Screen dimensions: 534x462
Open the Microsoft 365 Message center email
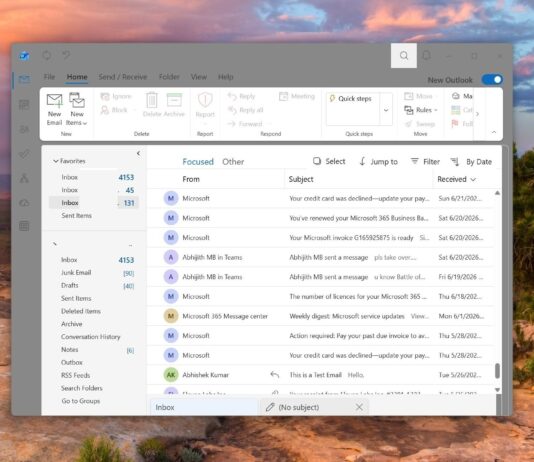(321, 316)
